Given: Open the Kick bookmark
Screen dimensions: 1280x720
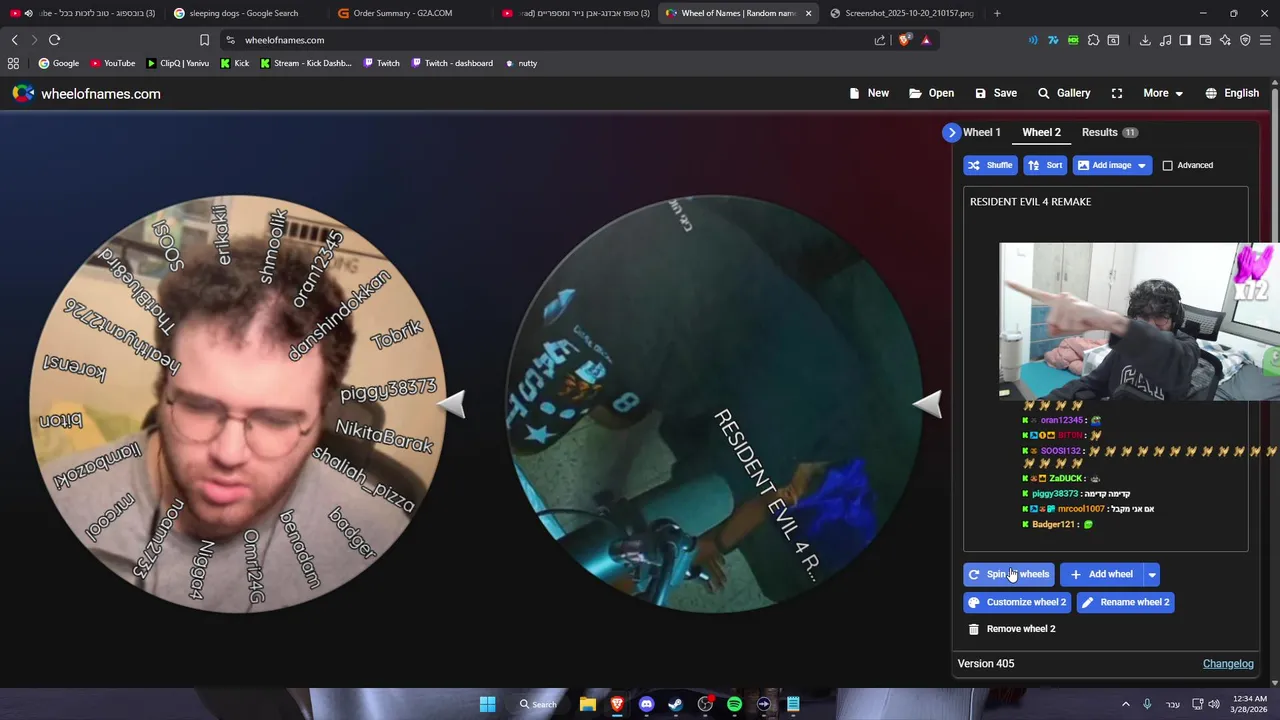Looking at the screenshot, I should [234, 63].
